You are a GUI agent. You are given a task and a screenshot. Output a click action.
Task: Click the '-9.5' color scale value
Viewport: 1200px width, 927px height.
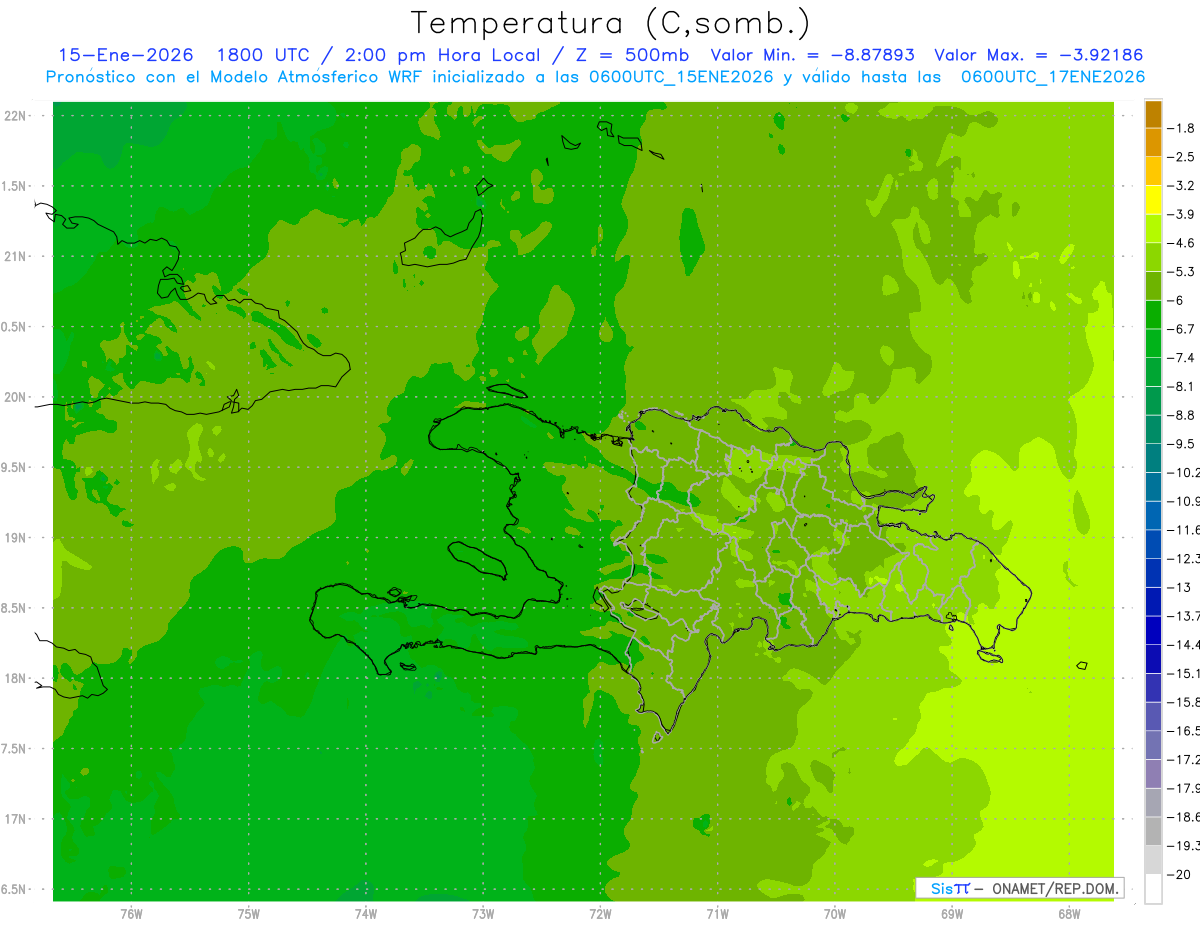(x=1183, y=444)
